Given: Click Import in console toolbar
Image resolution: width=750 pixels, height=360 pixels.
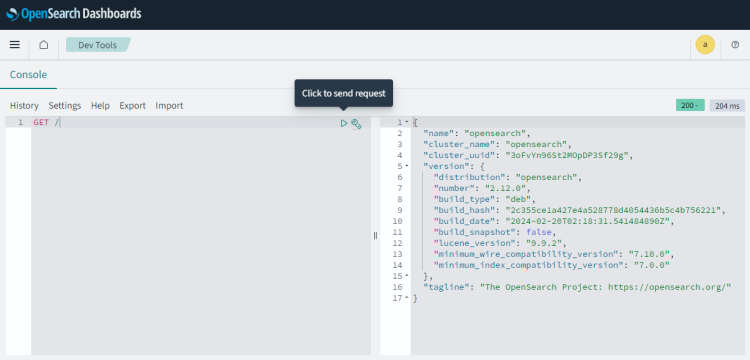Looking at the screenshot, I should point(169,106).
